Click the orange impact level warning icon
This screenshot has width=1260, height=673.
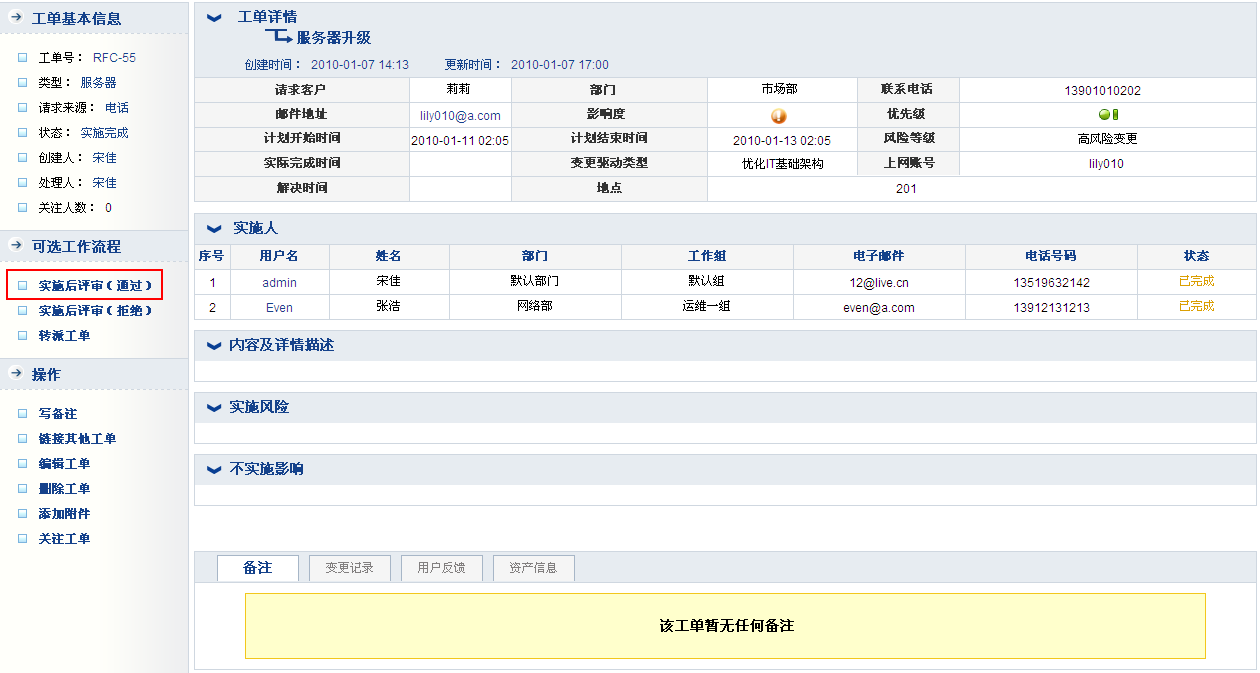(x=779, y=116)
